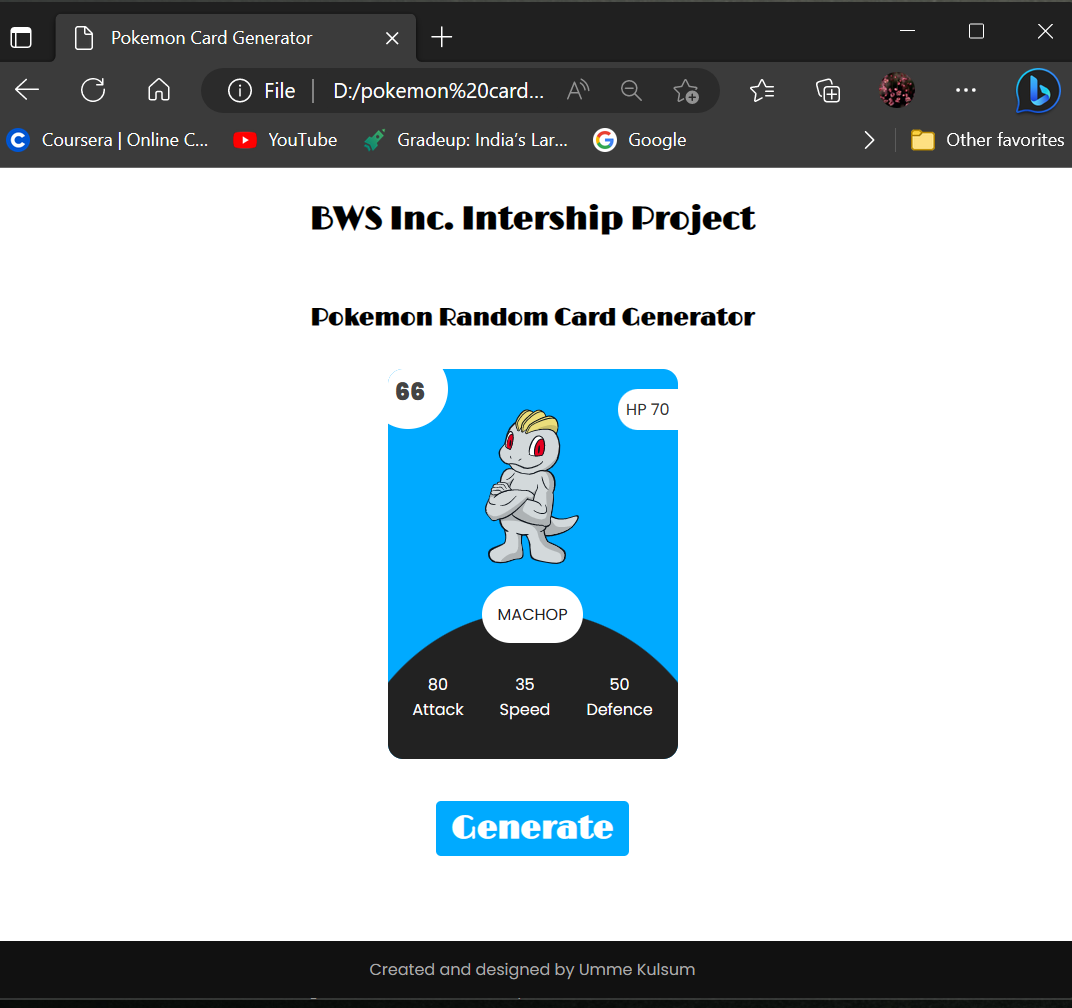
Task: Open the browser profile avatar
Action: (896, 90)
